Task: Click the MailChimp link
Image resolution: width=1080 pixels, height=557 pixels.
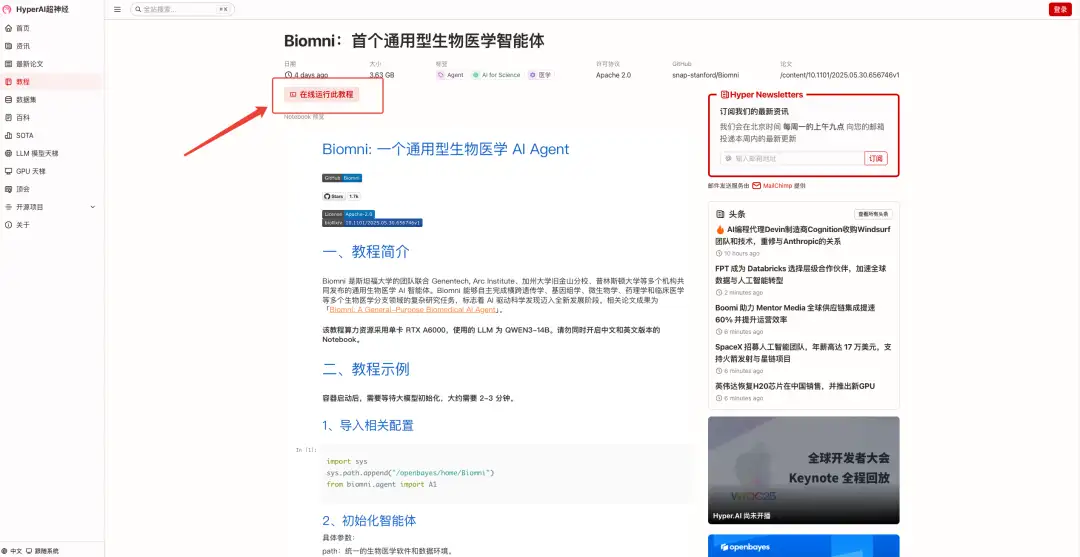Action: [x=778, y=186]
